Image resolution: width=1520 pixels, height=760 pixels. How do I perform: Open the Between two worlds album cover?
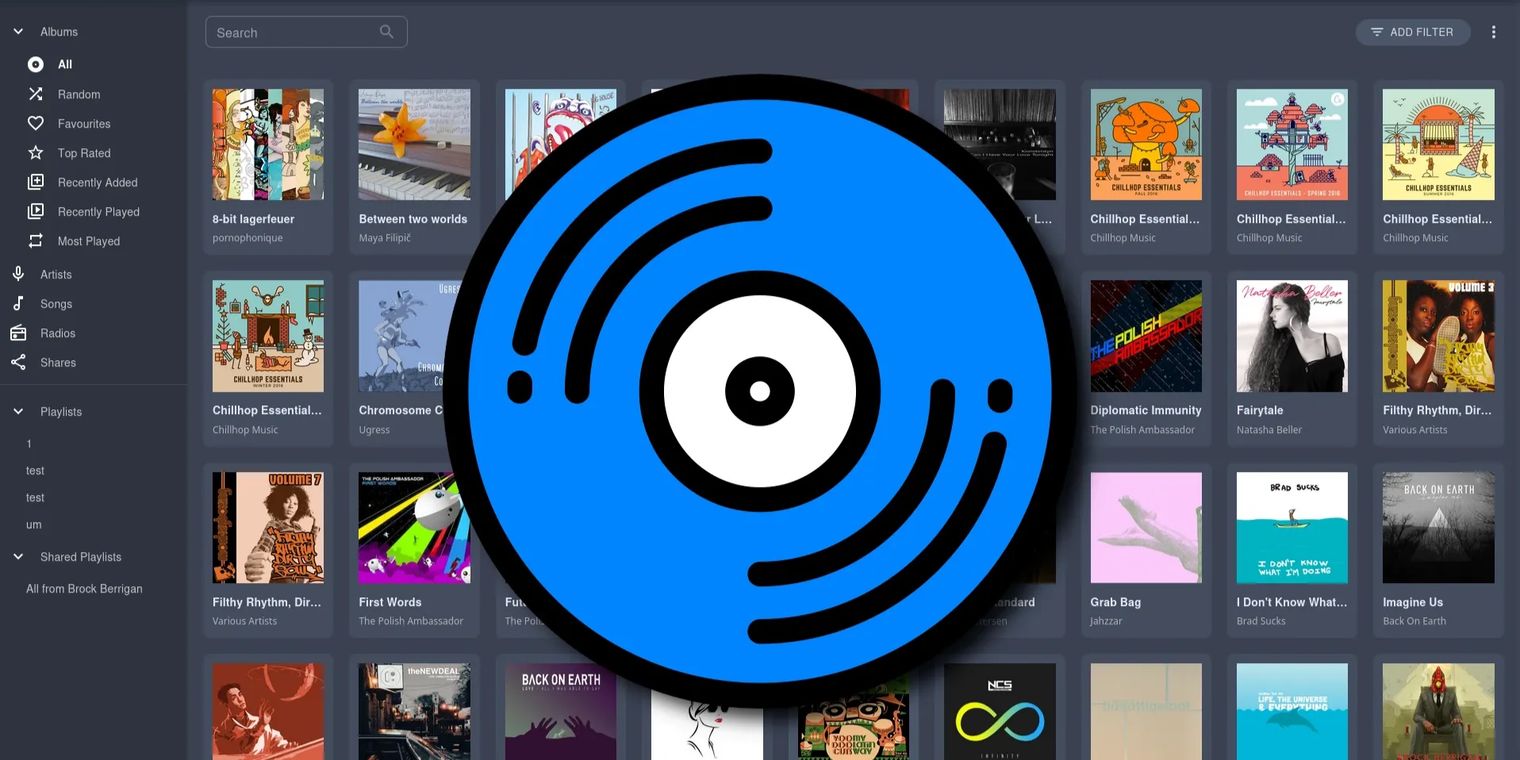pos(414,145)
